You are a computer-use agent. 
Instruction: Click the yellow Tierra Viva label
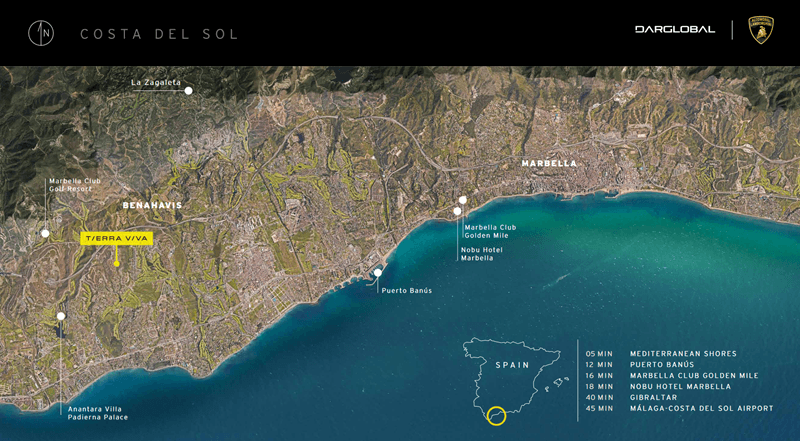116,238
